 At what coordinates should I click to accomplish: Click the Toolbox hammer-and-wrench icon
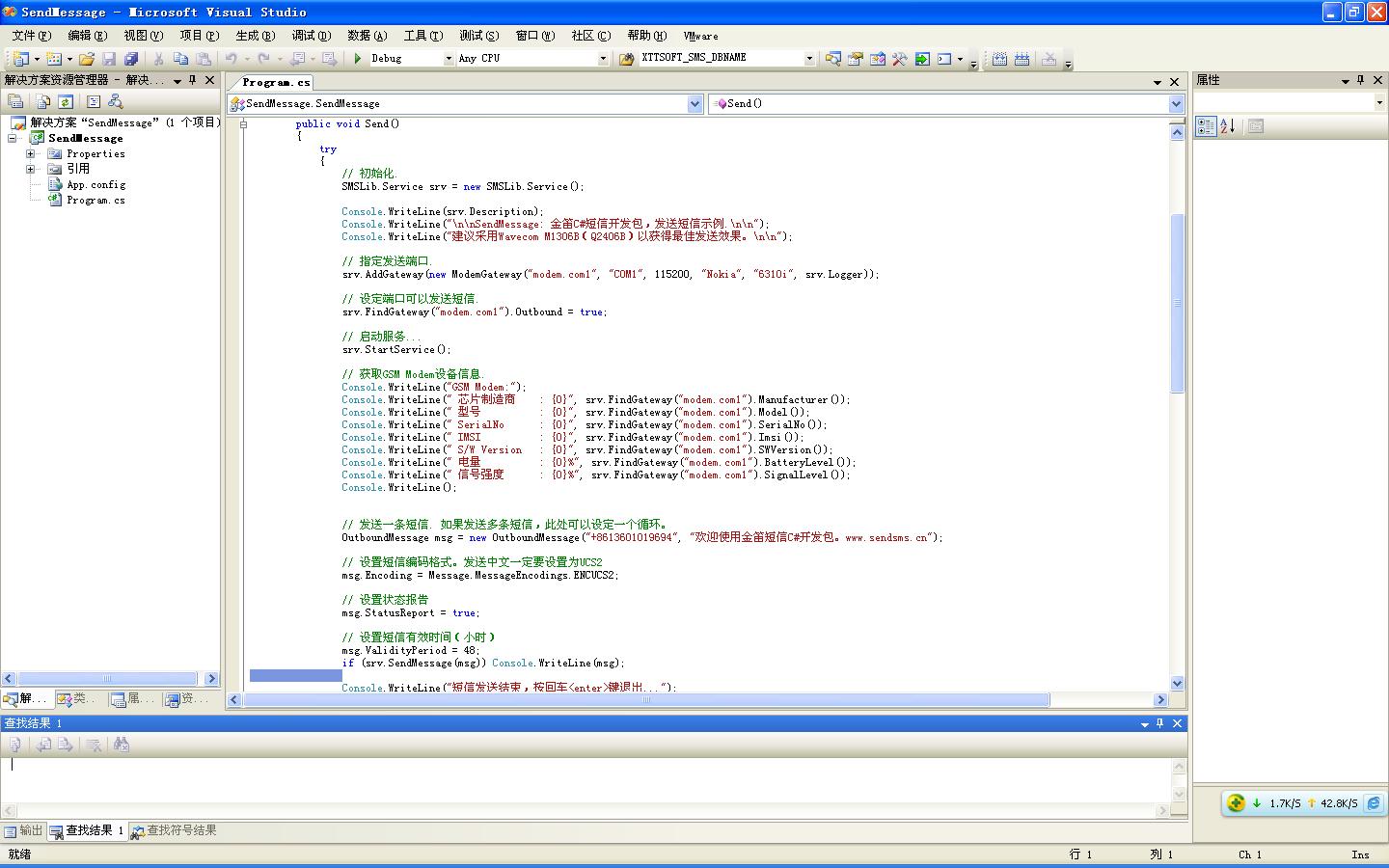coord(899,59)
